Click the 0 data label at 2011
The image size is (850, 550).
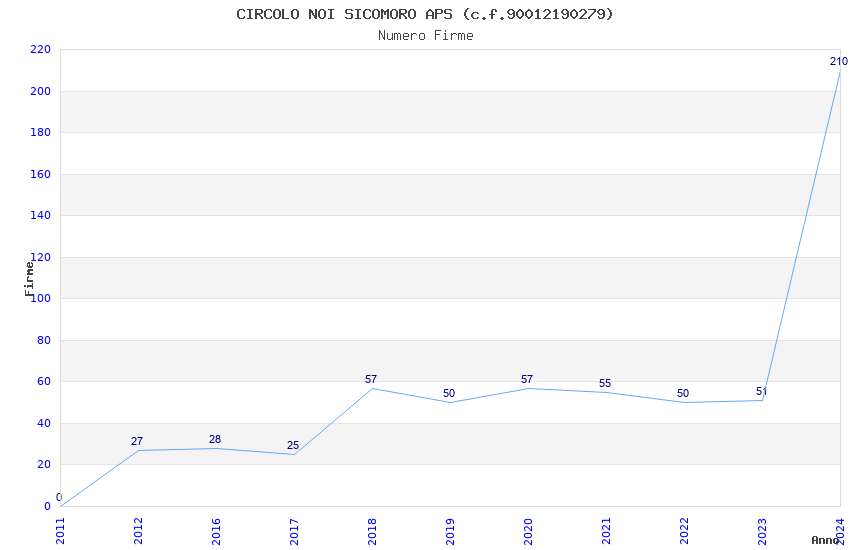[59, 497]
